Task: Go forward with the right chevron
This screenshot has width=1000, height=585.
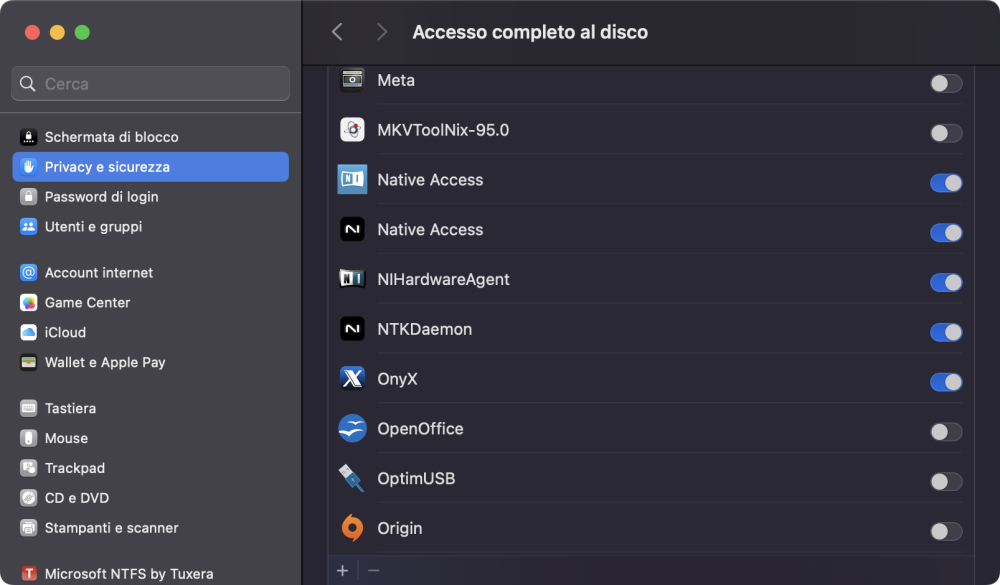Action: [x=381, y=32]
